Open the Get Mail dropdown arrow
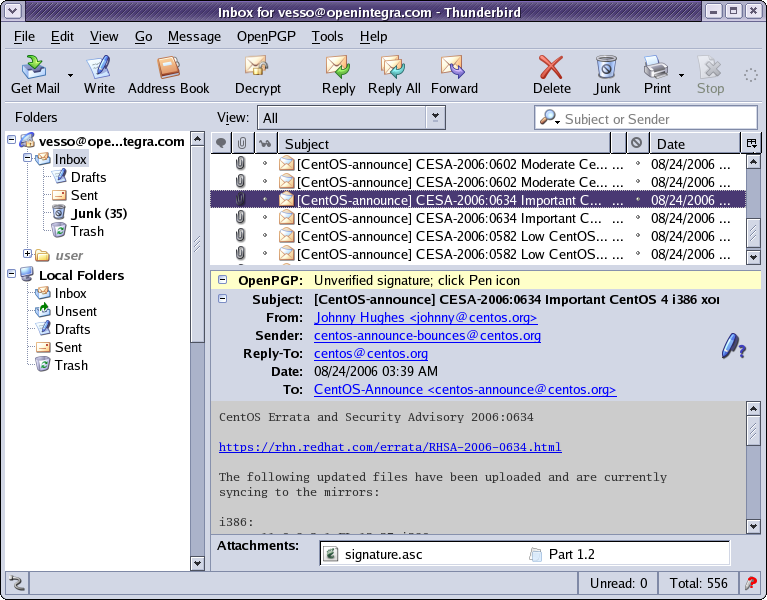This screenshot has width=767, height=600. 70,75
